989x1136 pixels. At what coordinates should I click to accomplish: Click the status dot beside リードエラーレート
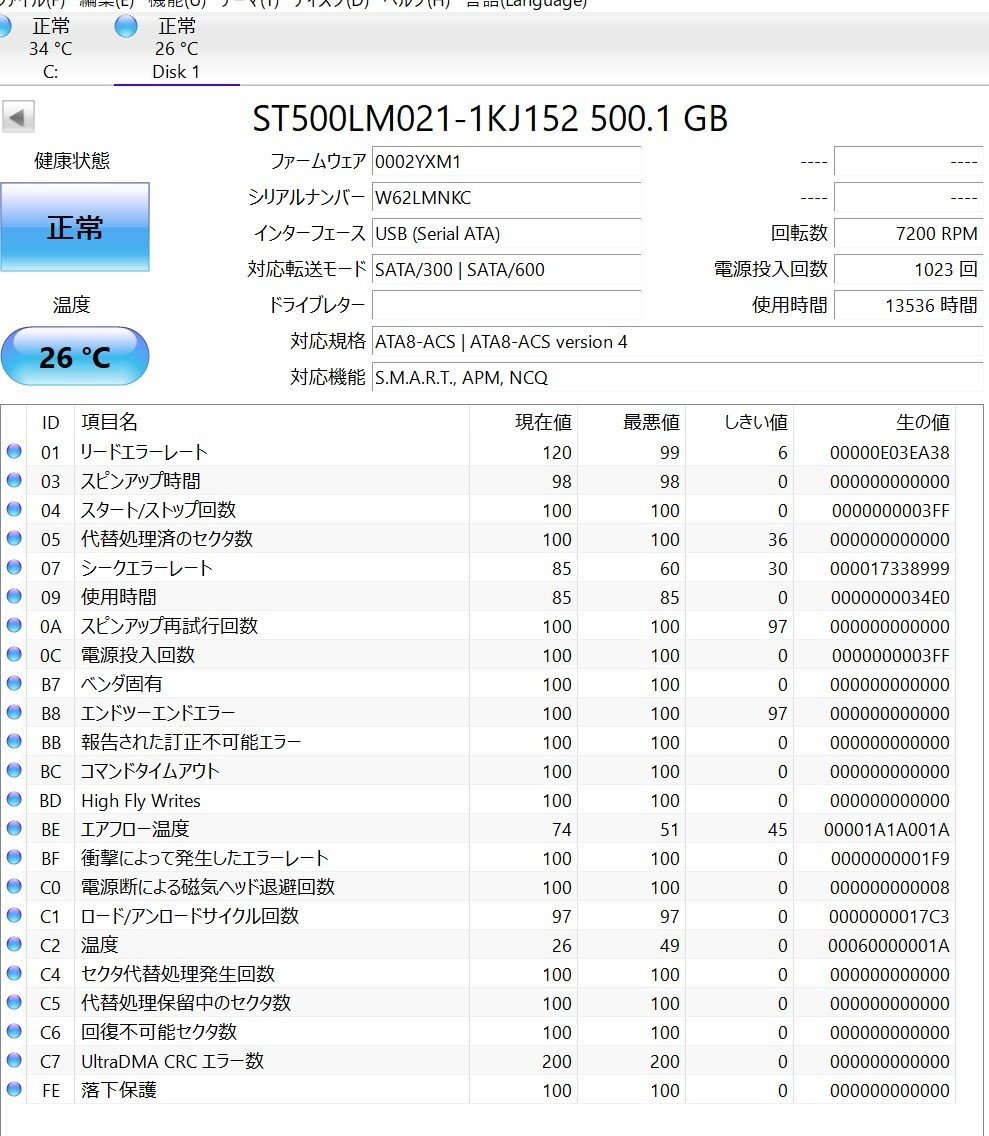[x=14, y=452]
